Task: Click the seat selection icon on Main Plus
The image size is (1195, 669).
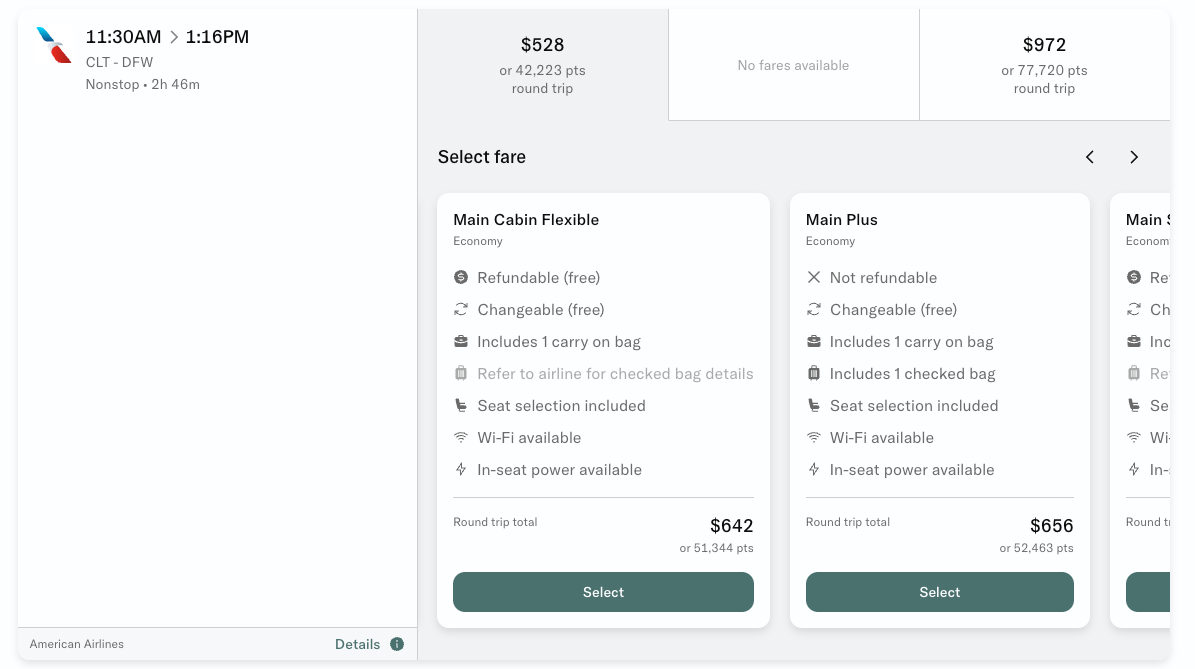Action: (813, 405)
